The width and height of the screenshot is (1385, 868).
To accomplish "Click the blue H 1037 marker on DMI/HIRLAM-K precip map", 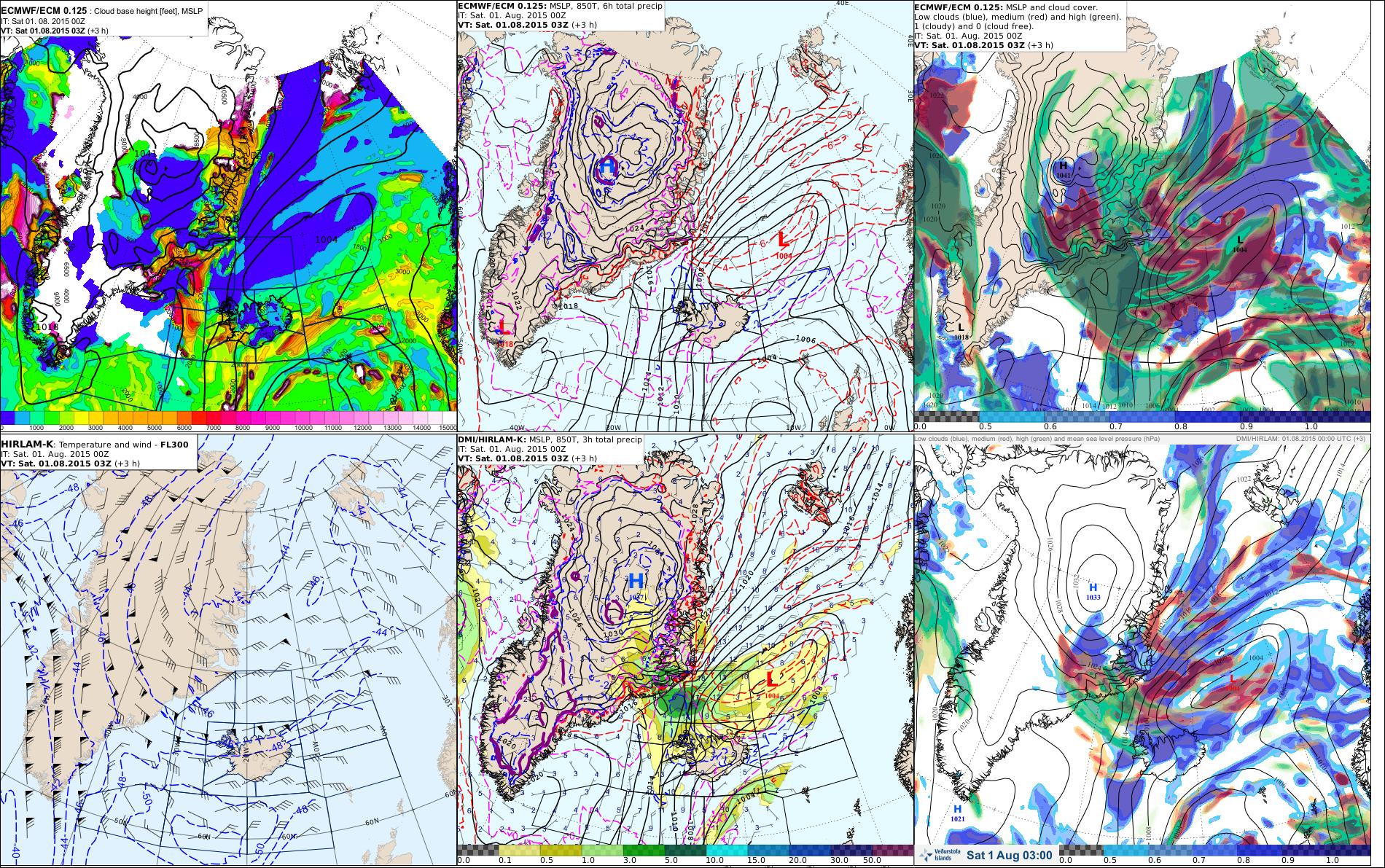I will pyautogui.click(x=636, y=584).
